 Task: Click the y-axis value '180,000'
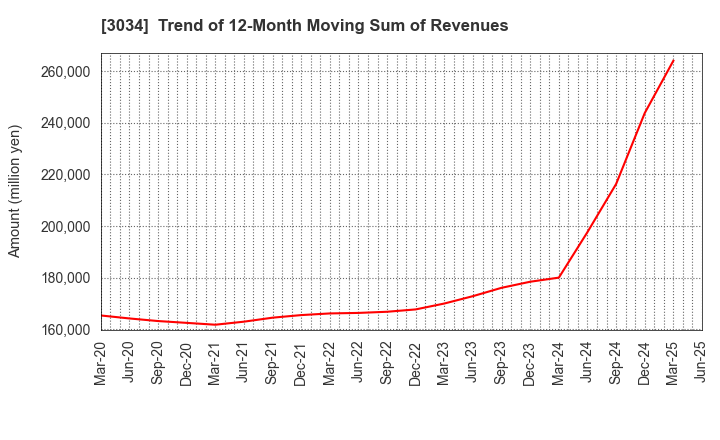[x=65, y=278]
